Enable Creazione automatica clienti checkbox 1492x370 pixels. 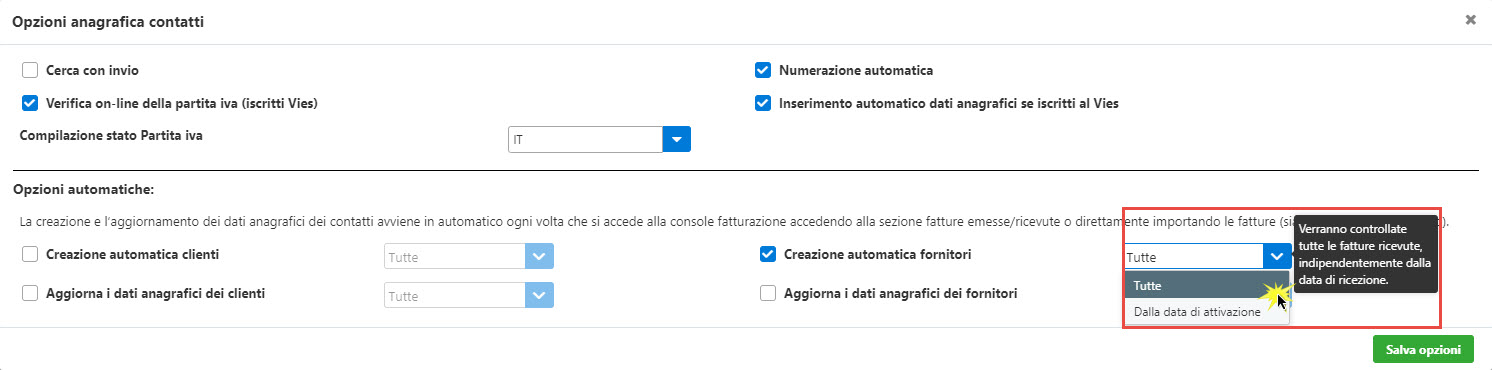(30, 255)
